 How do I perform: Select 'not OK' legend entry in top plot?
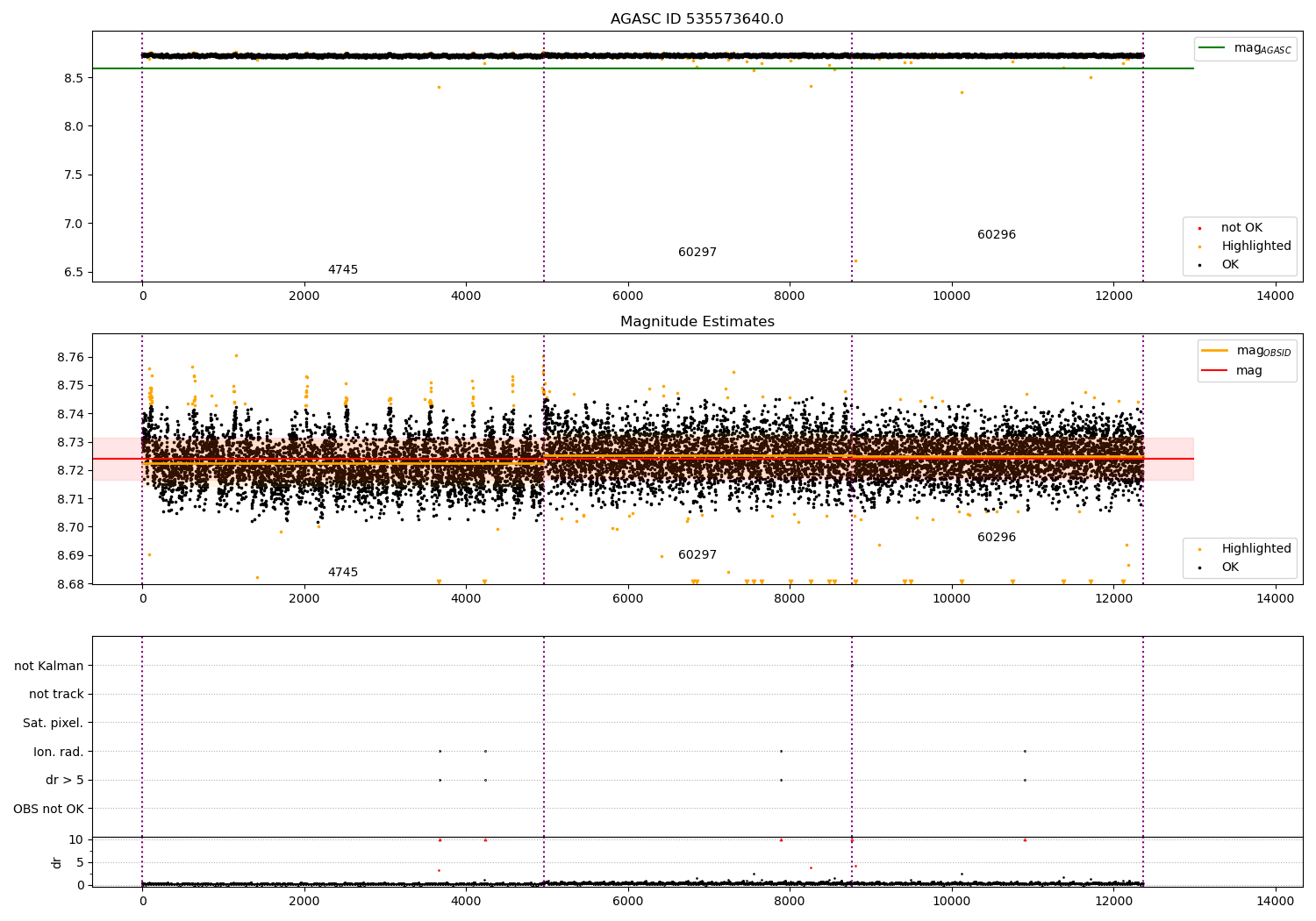pos(1241,227)
